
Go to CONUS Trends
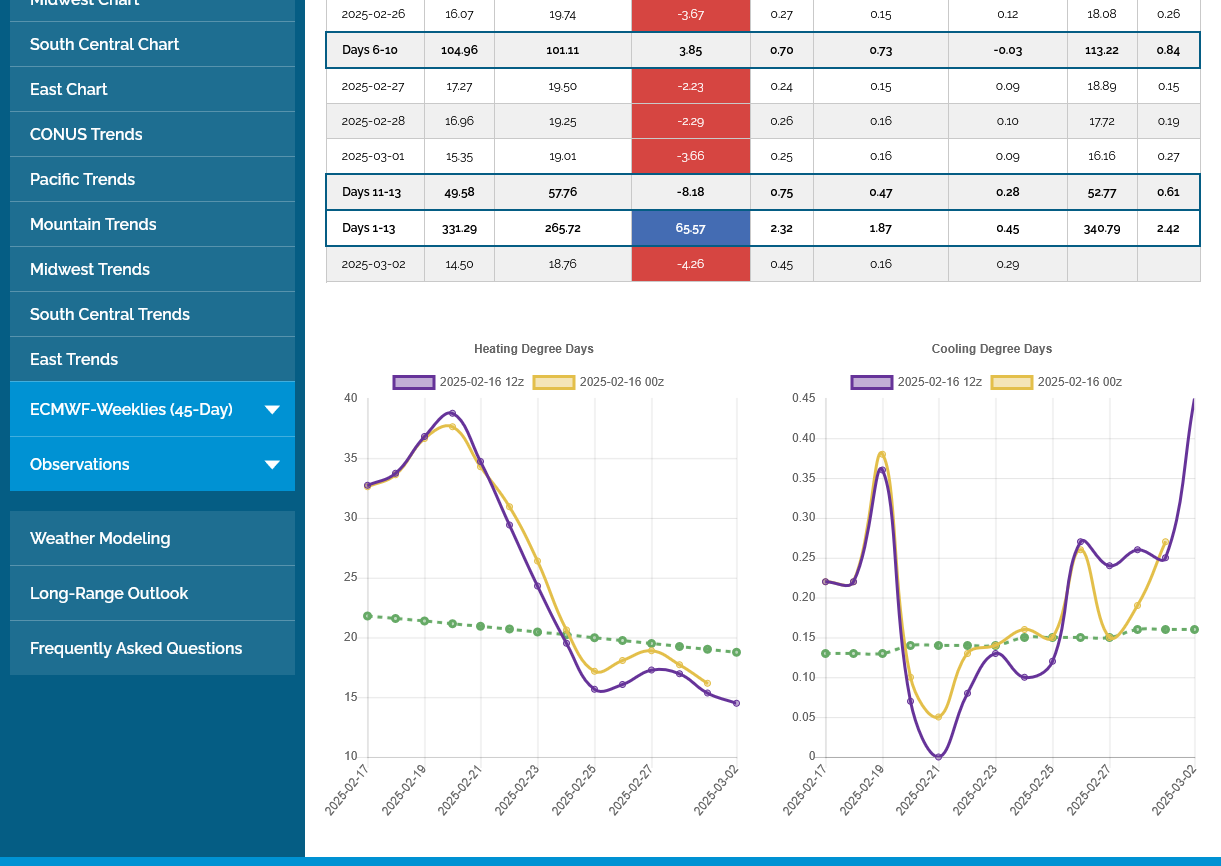point(86,134)
